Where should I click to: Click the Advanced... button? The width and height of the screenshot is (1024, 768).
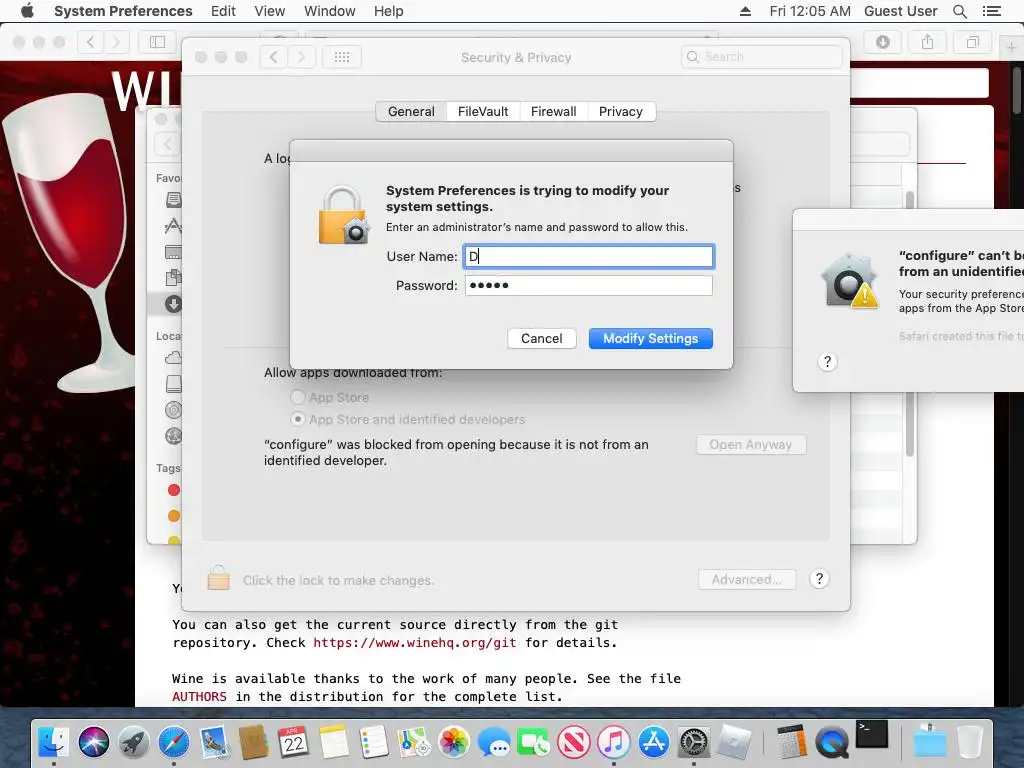[747, 579]
